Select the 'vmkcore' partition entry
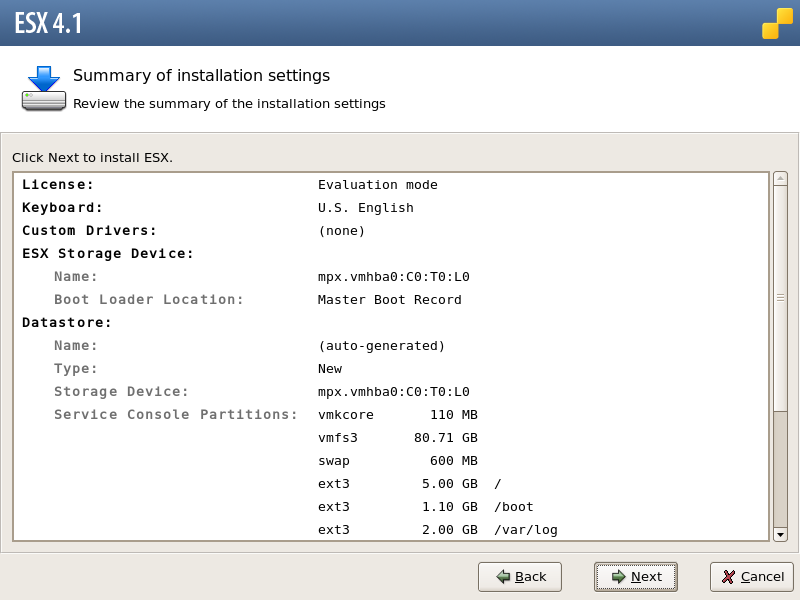800x600 pixels. (346, 415)
